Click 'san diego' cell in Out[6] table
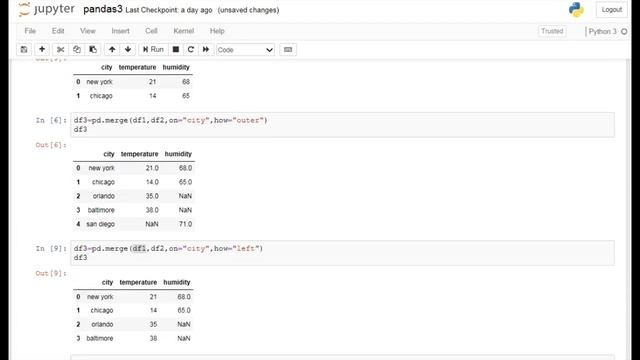The image size is (640, 360). (100, 224)
